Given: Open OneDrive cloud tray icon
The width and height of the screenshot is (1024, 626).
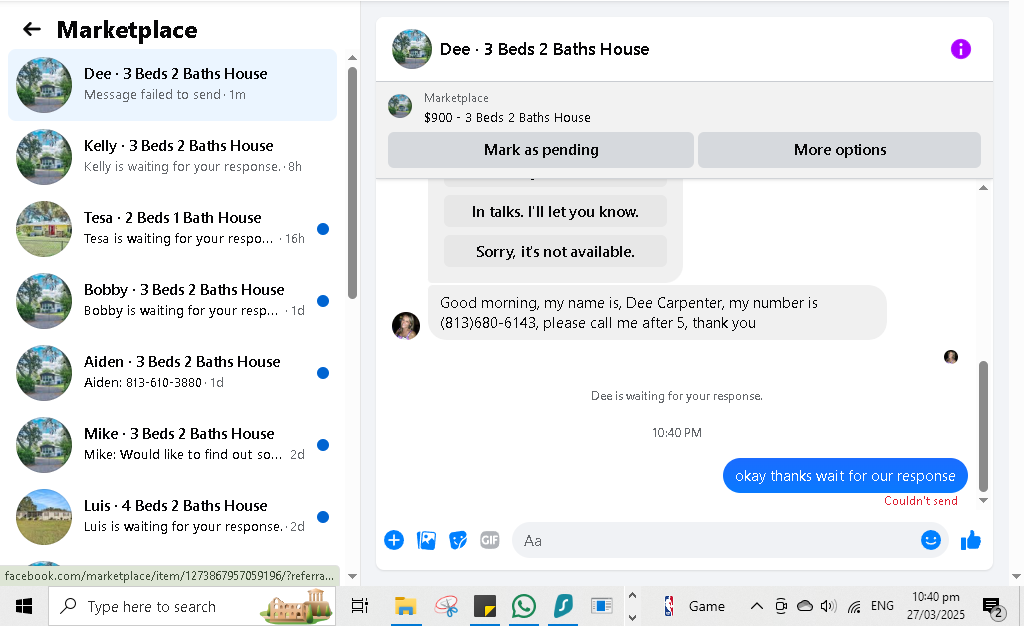Looking at the screenshot, I should coord(805,606).
